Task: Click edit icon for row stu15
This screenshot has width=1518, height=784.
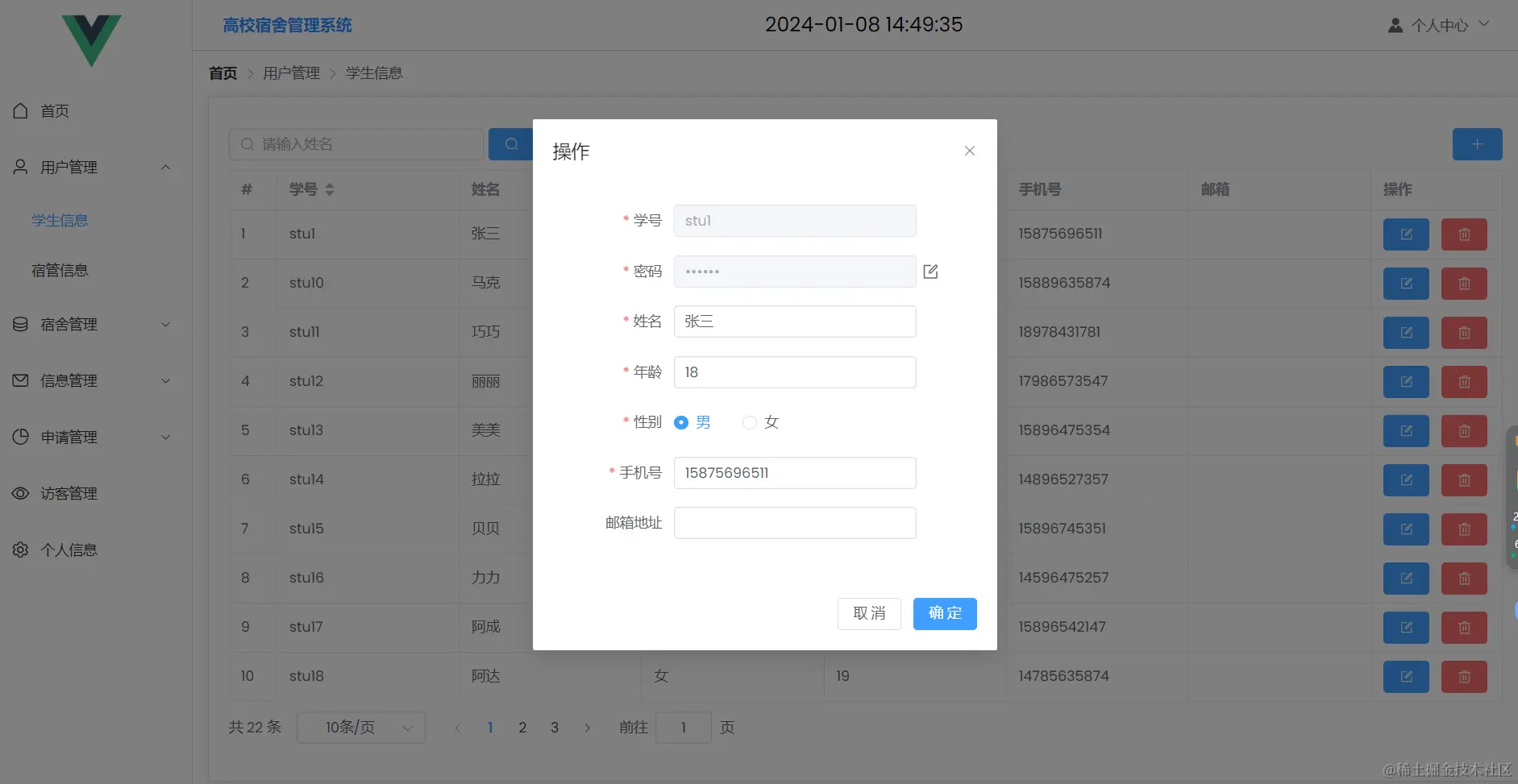Action: [1406, 529]
